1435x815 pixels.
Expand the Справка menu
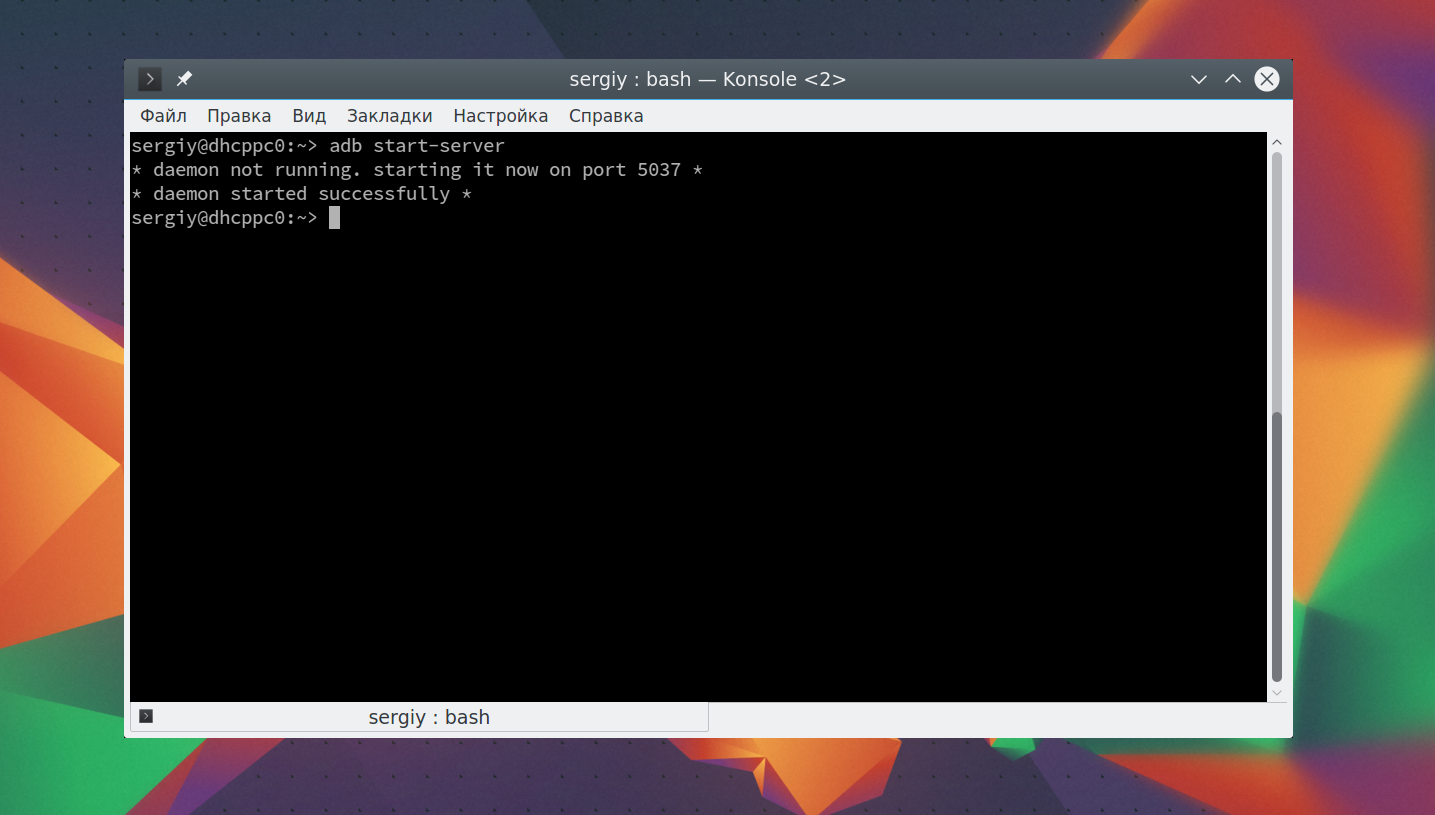coord(605,116)
